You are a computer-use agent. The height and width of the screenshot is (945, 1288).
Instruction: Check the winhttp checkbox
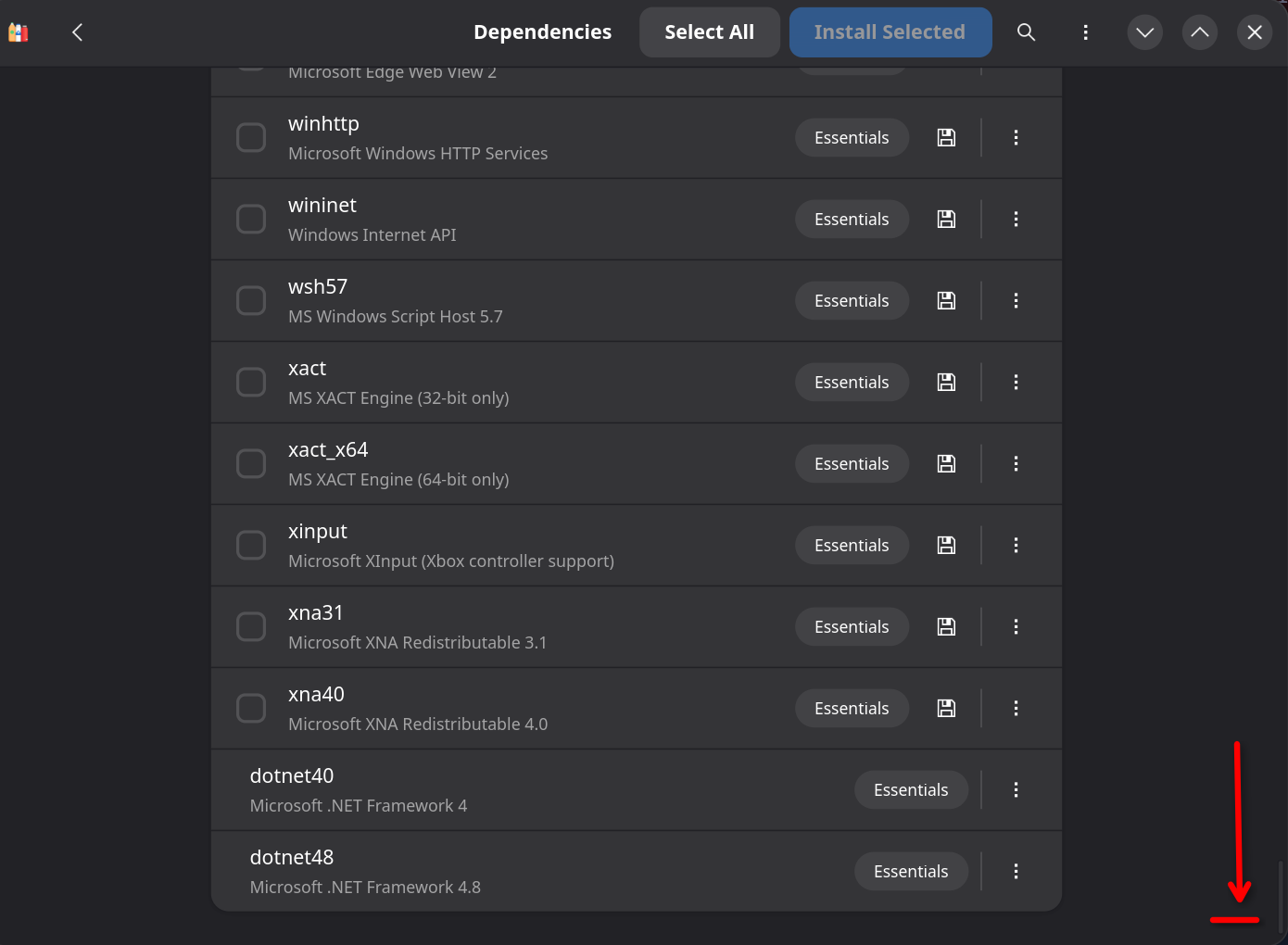click(251, 138)
